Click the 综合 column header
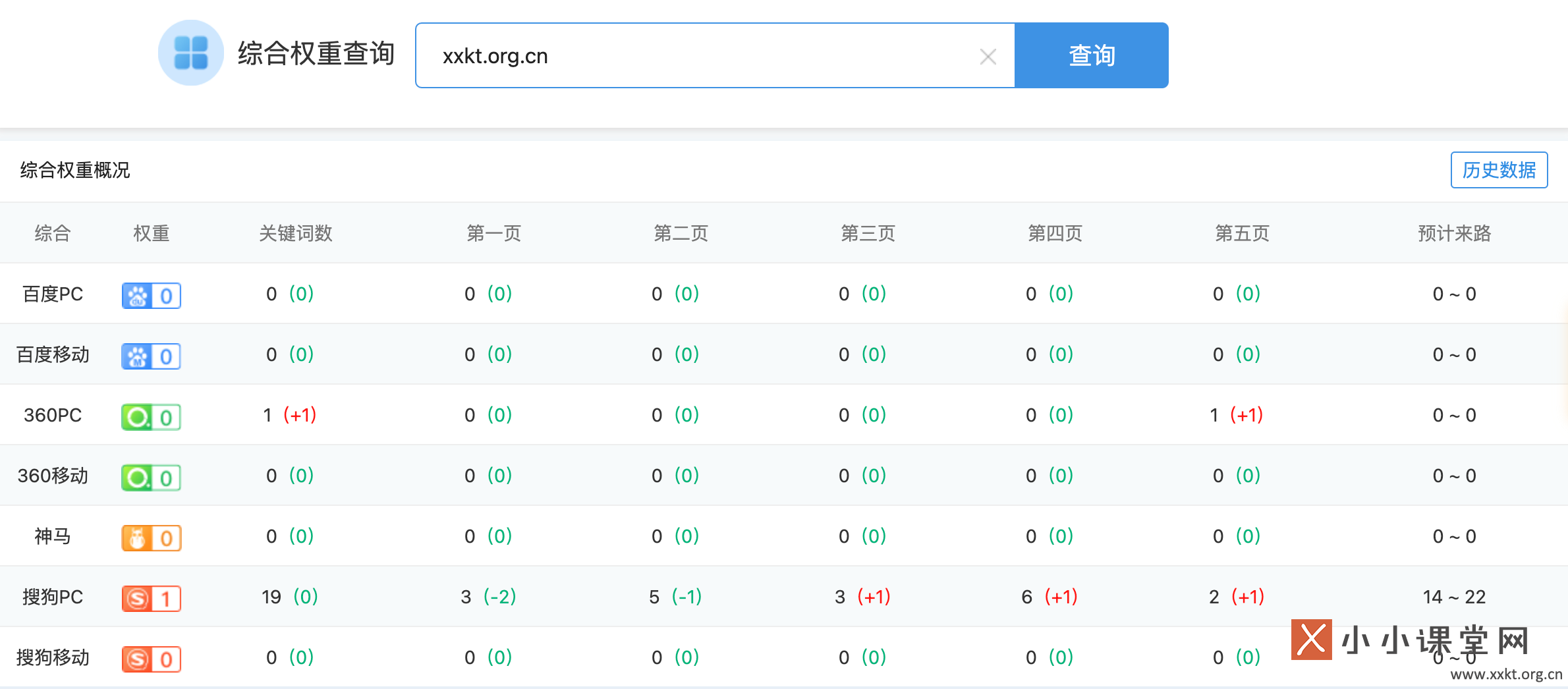 (53, 233)
